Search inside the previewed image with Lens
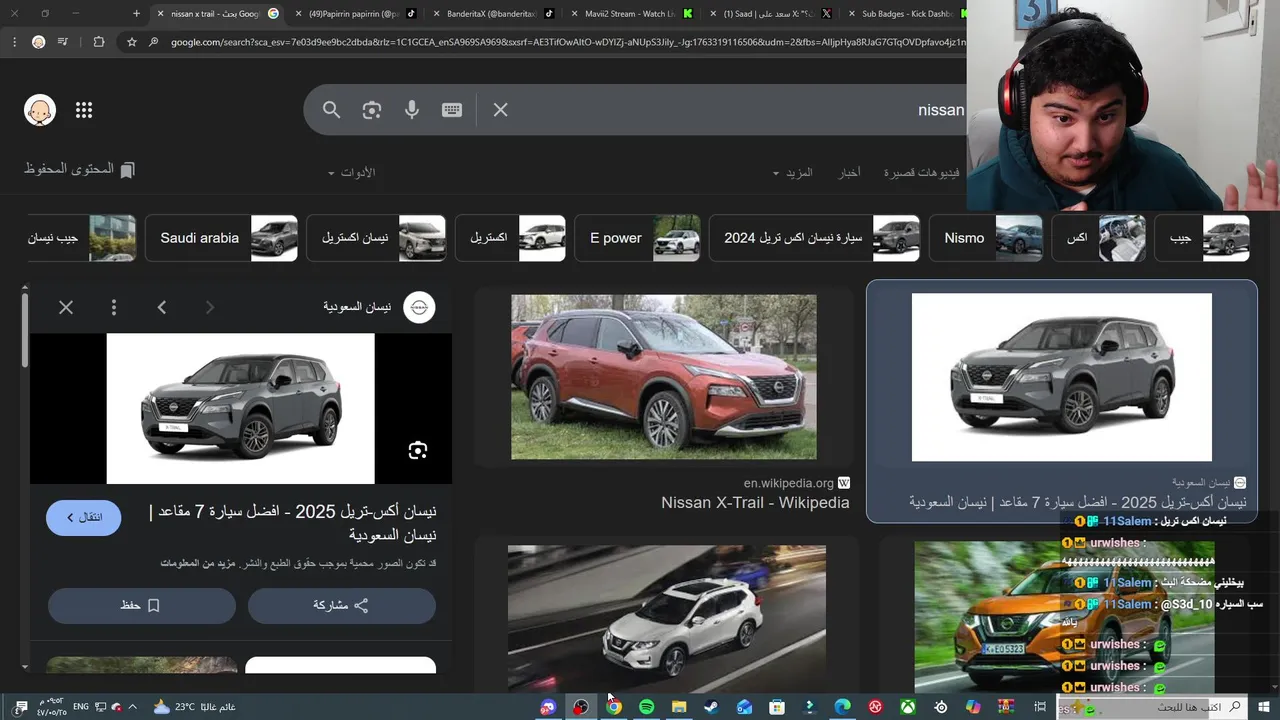Viewport: 1280px width, 720px height. tap(418, 450)
